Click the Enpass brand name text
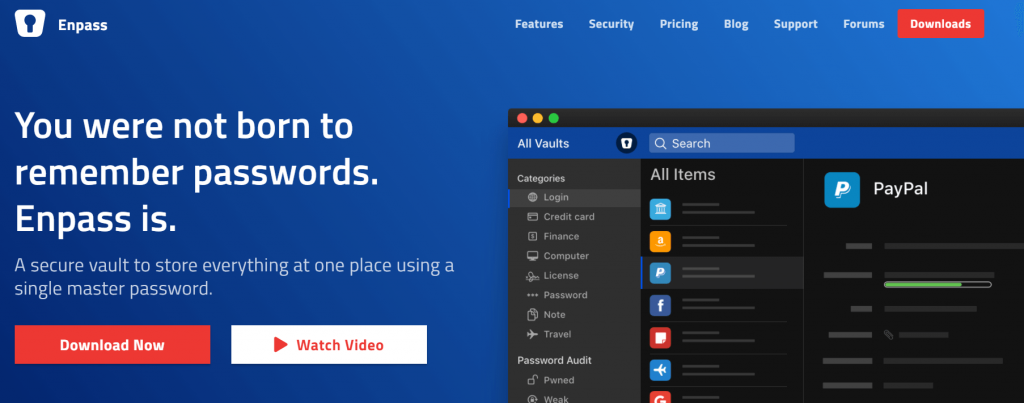The width and height of the screenshot is (1024, 403). pyautogui.click(x=82, y=25)
